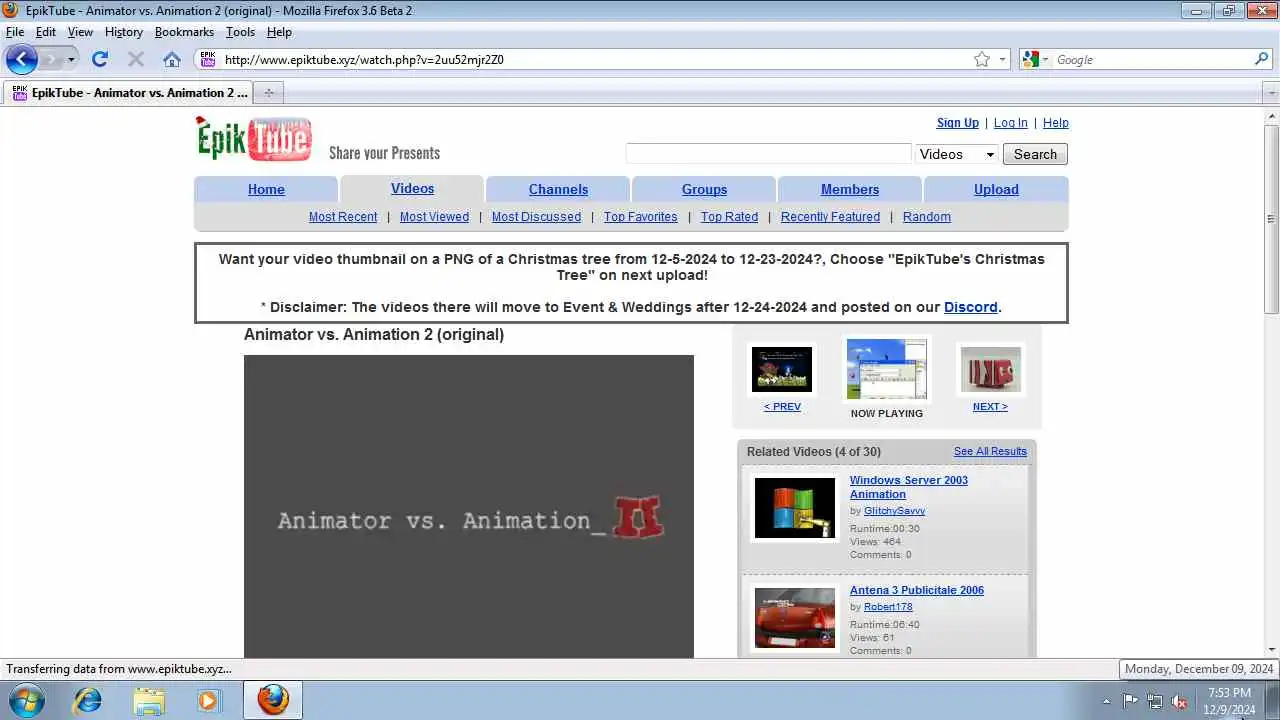Select the EpikTube Animator vs. Animation tab
Viewport: 1280px width, 720px height.
(x=129, y=93)
